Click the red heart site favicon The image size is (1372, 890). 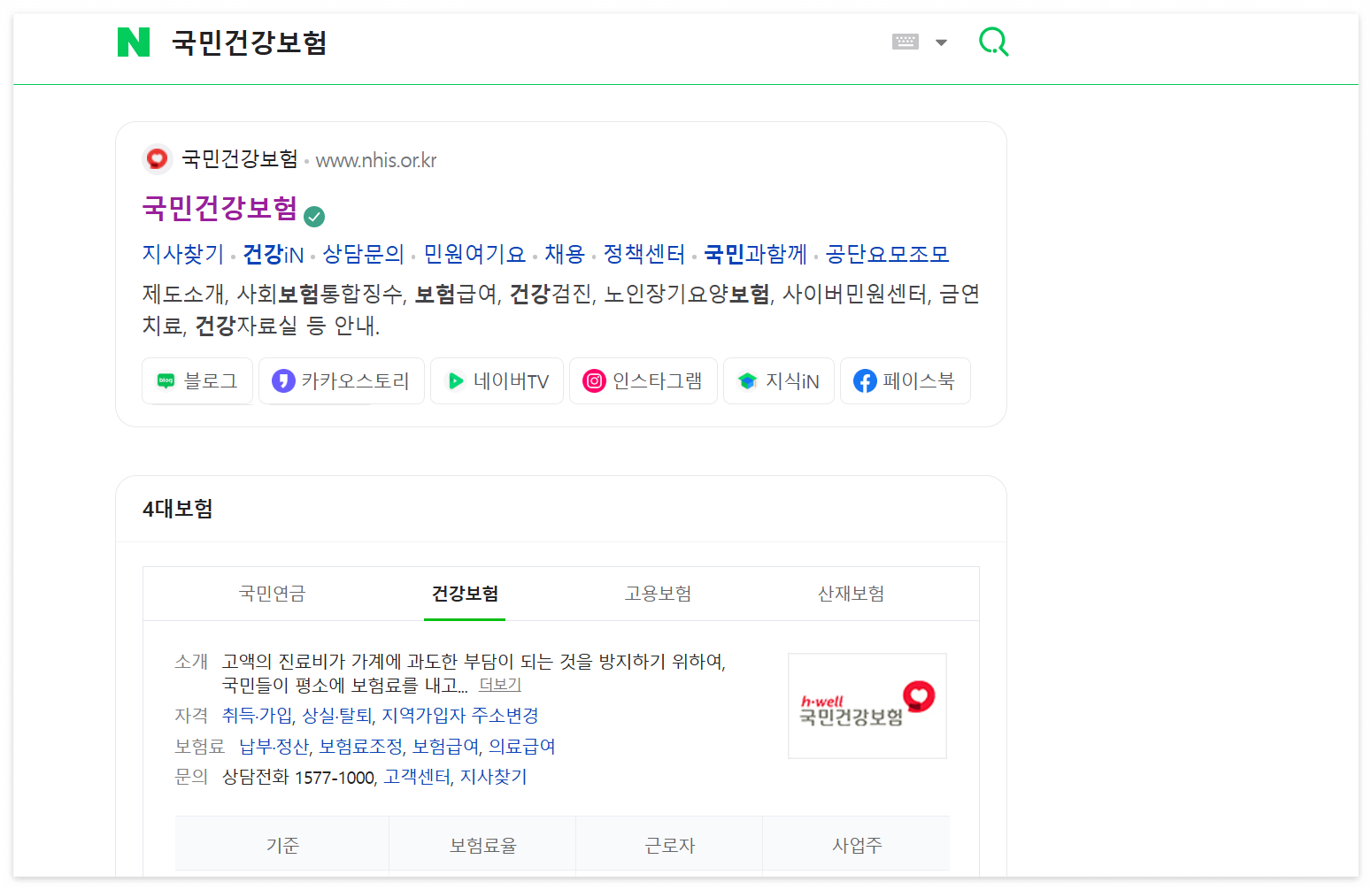157,159
